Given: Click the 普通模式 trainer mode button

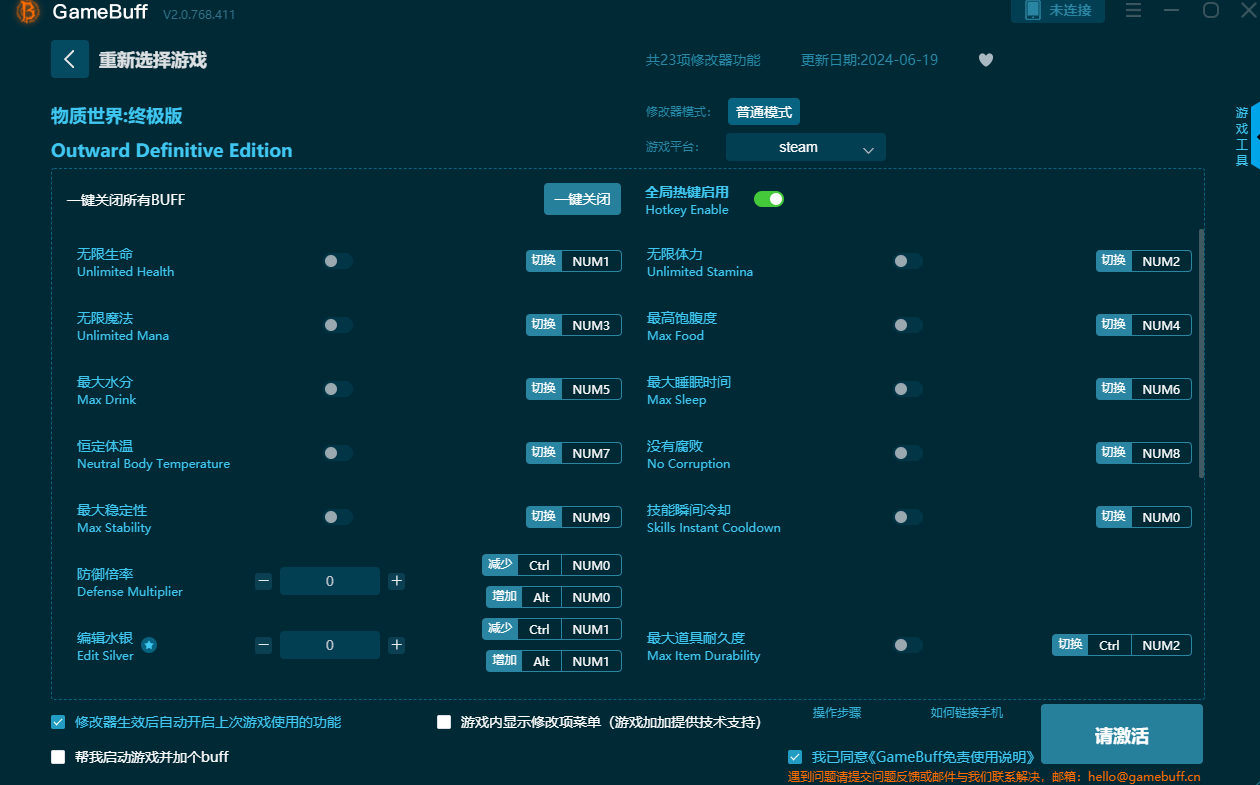Looking at the screenshot, I should [x=763, y=111].
